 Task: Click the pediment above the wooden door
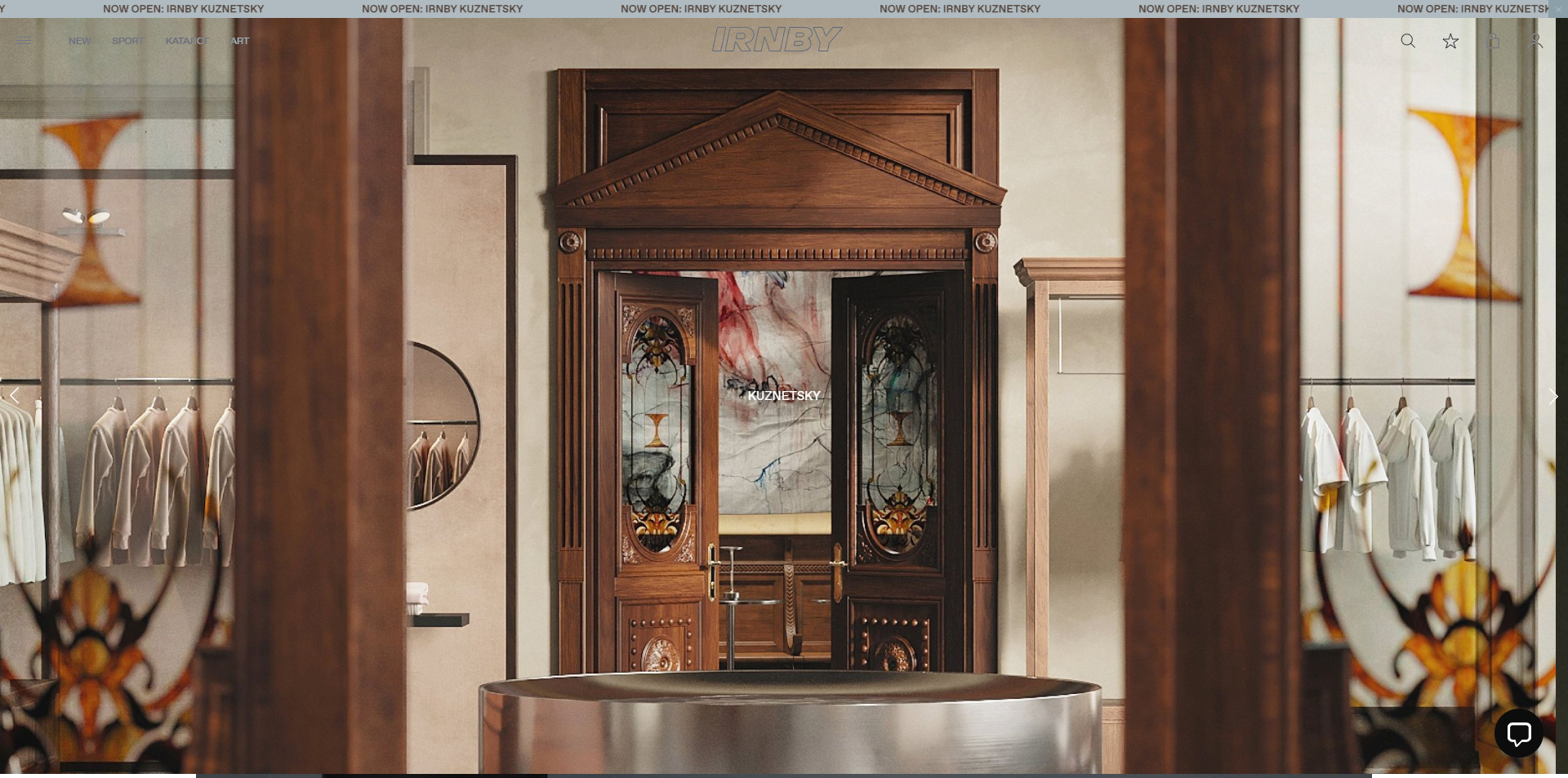(x=777, y=155)
